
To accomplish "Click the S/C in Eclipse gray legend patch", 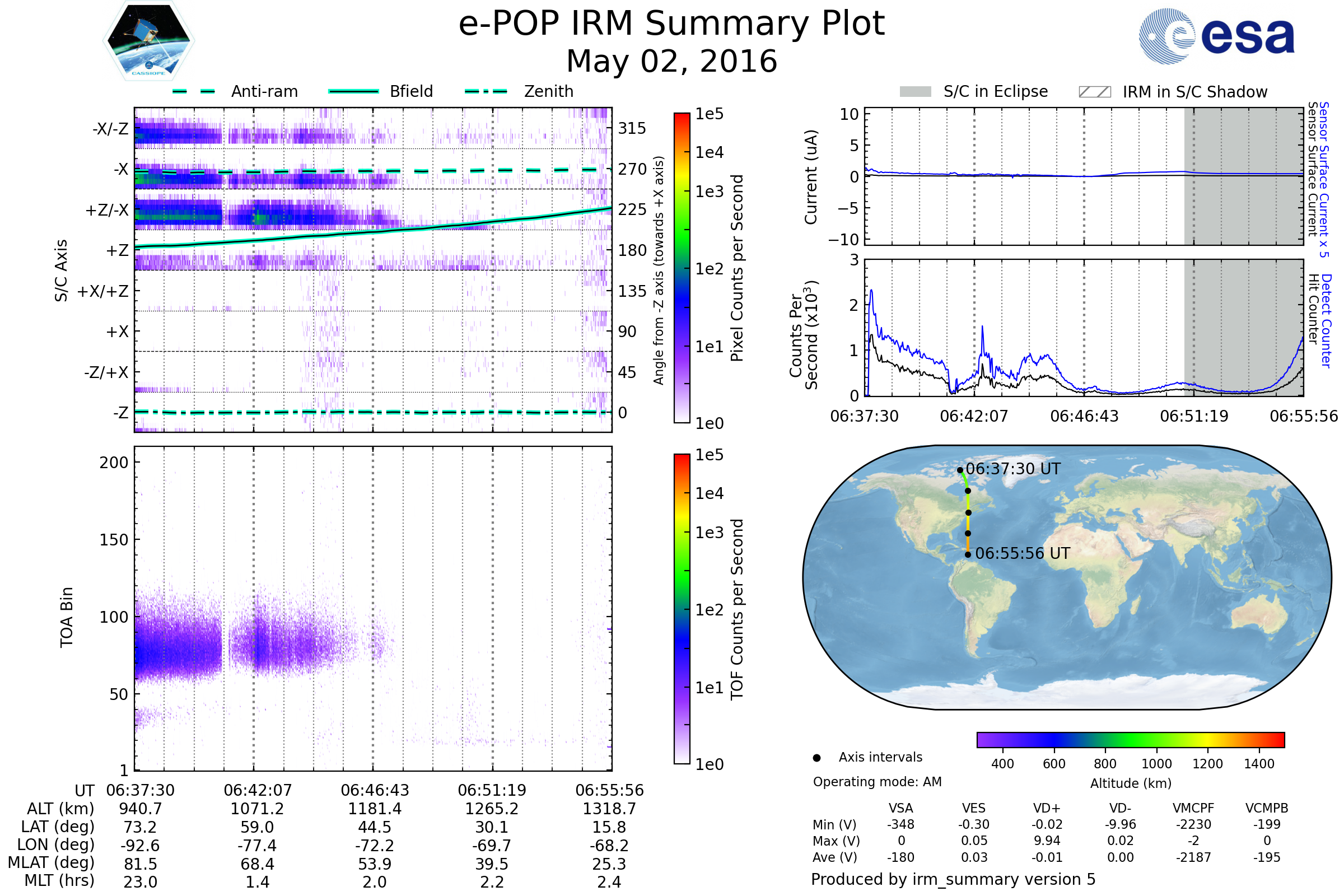I will point(915,92).
